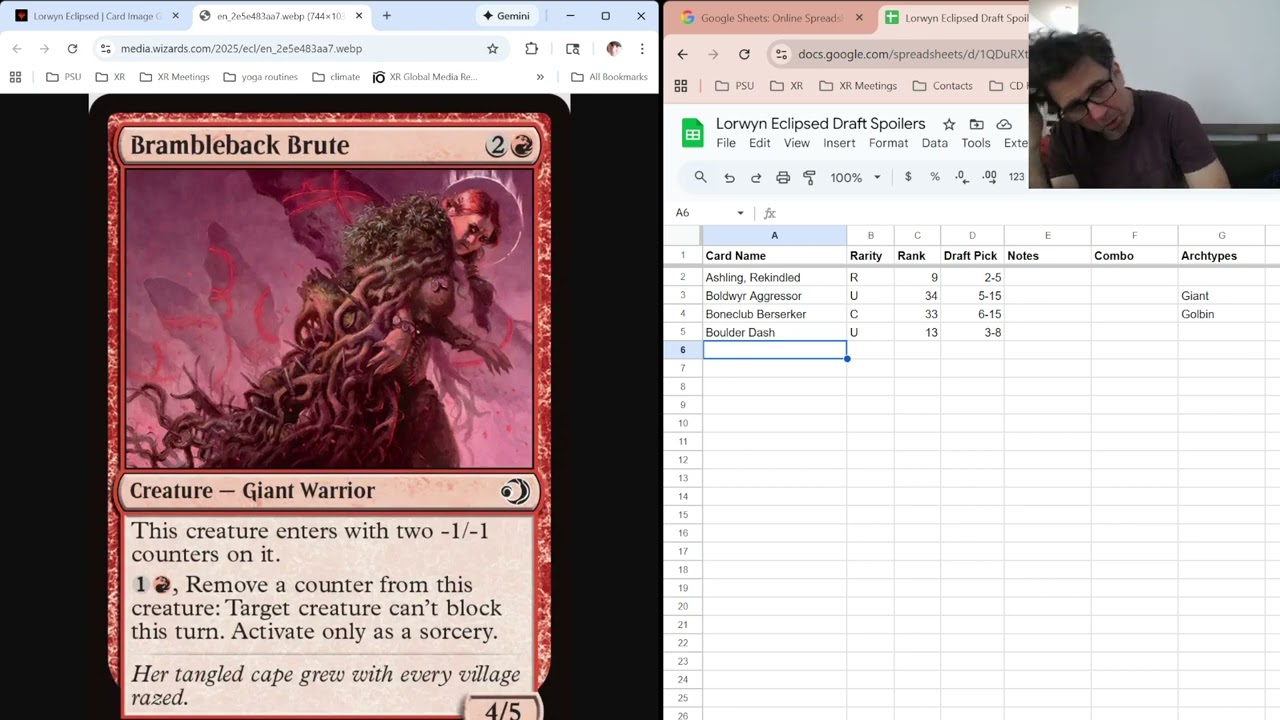Viewport: 1280px width, 720px height.
Task: Bookmark the card image page with the star
Action: pyautogui.click(x=492, y=48)
